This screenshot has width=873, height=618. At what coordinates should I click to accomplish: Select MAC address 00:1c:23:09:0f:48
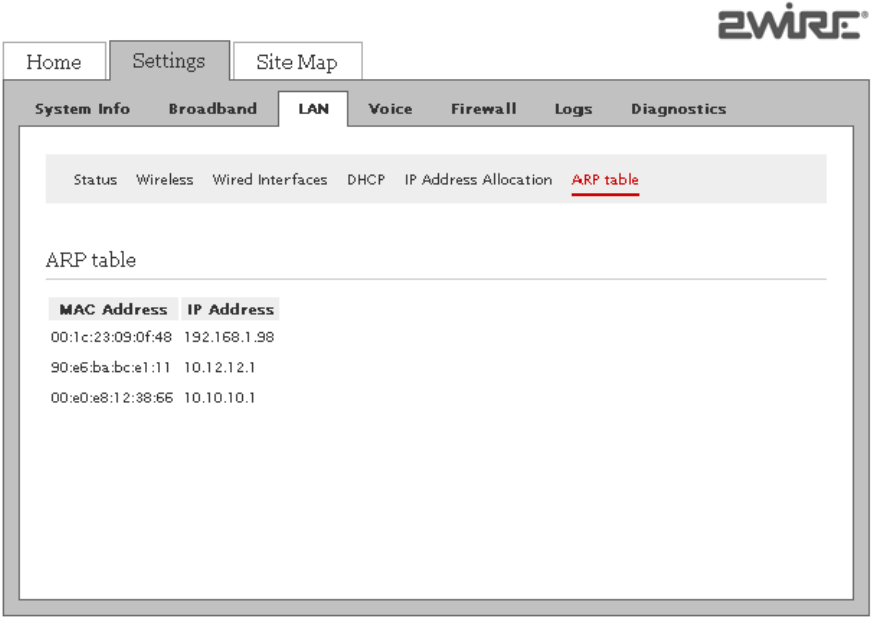[111, 337]
